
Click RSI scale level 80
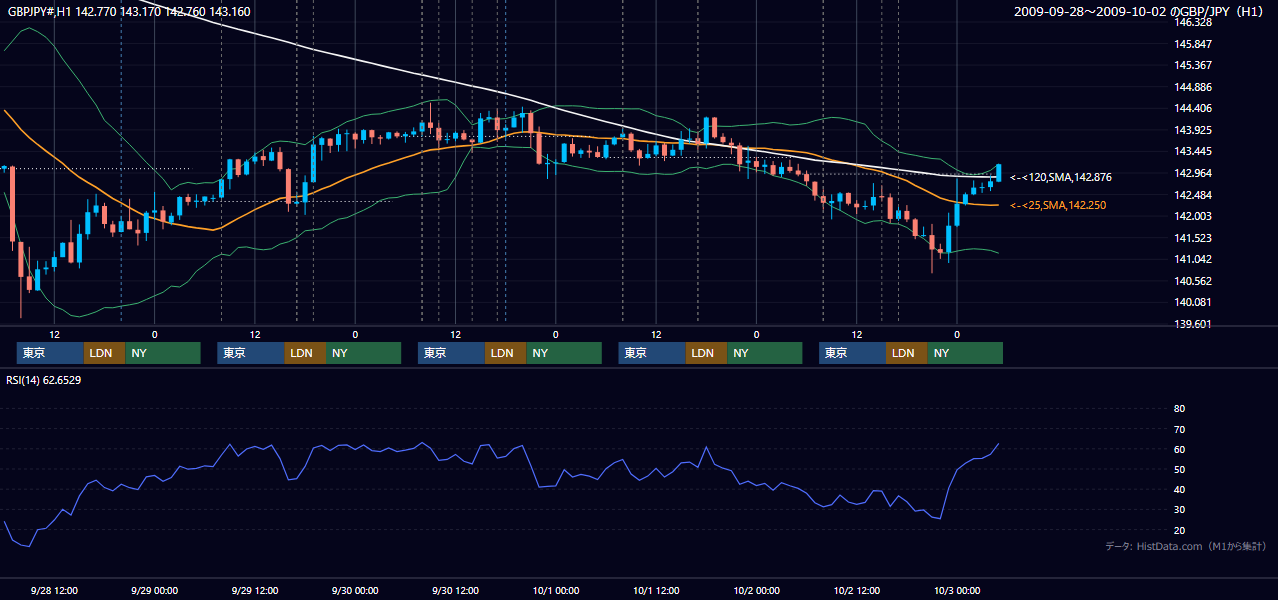click(x=1179, y=409)
